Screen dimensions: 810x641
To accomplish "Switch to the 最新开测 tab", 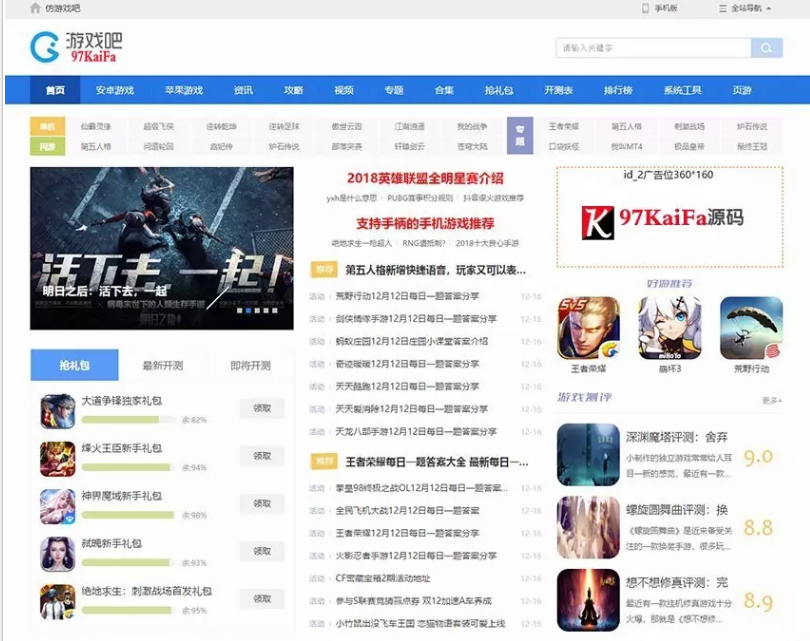I will [x=163, y=366].
